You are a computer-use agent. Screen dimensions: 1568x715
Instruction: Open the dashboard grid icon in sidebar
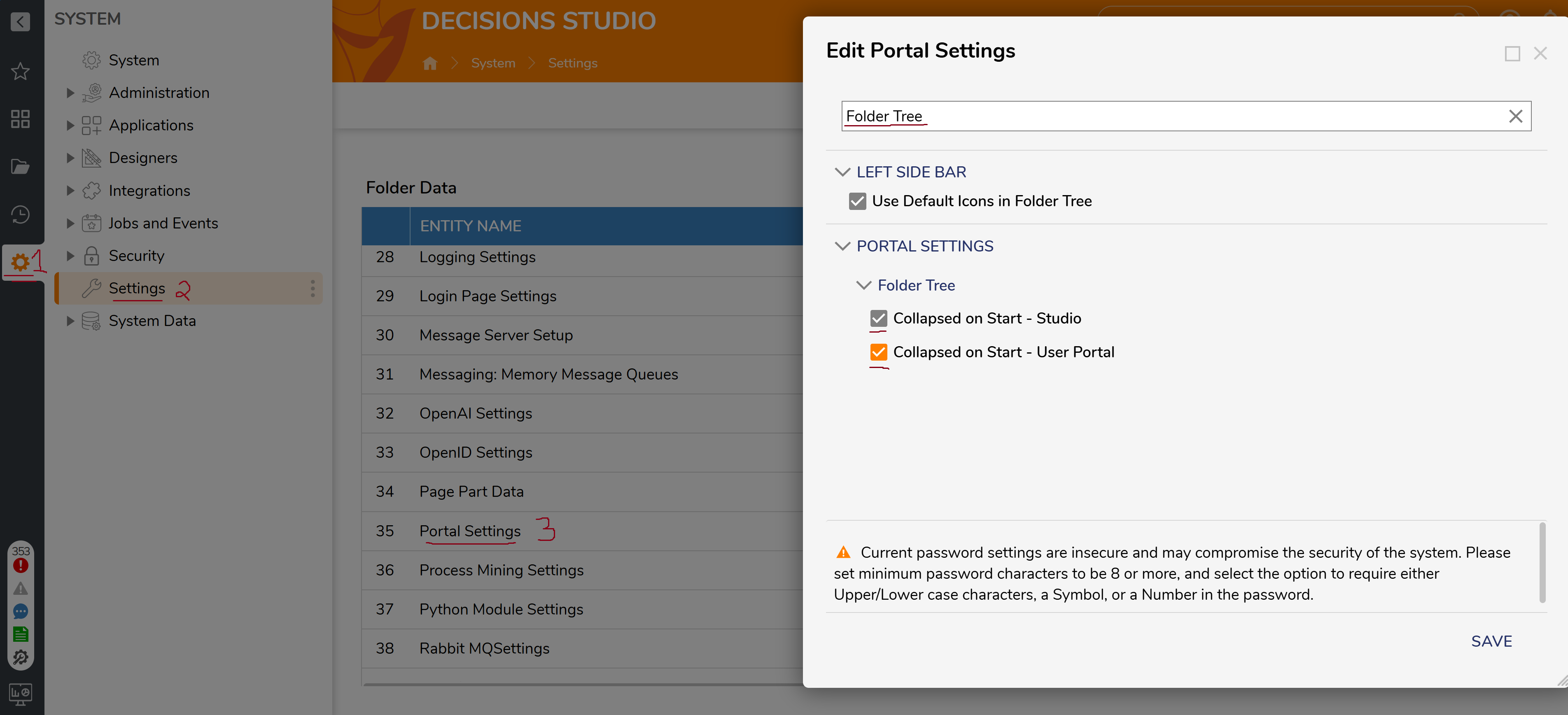[20, 119]
